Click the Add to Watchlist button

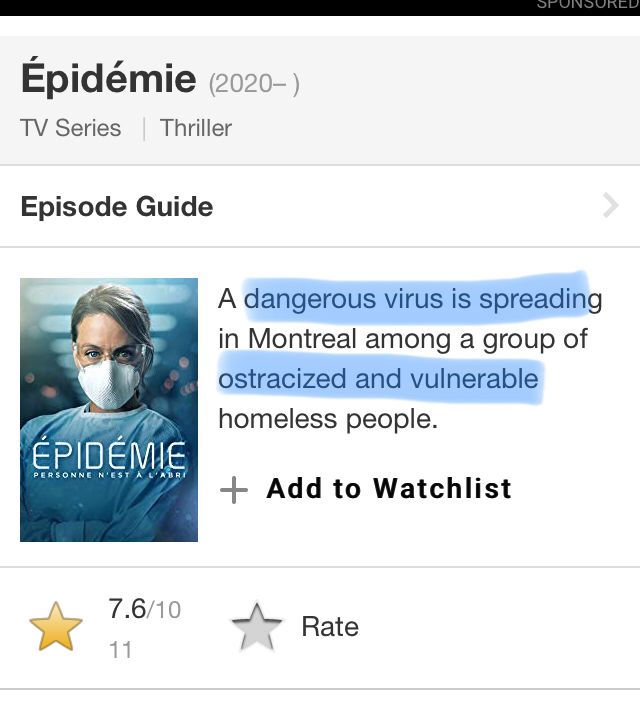[x=366, y=489]
